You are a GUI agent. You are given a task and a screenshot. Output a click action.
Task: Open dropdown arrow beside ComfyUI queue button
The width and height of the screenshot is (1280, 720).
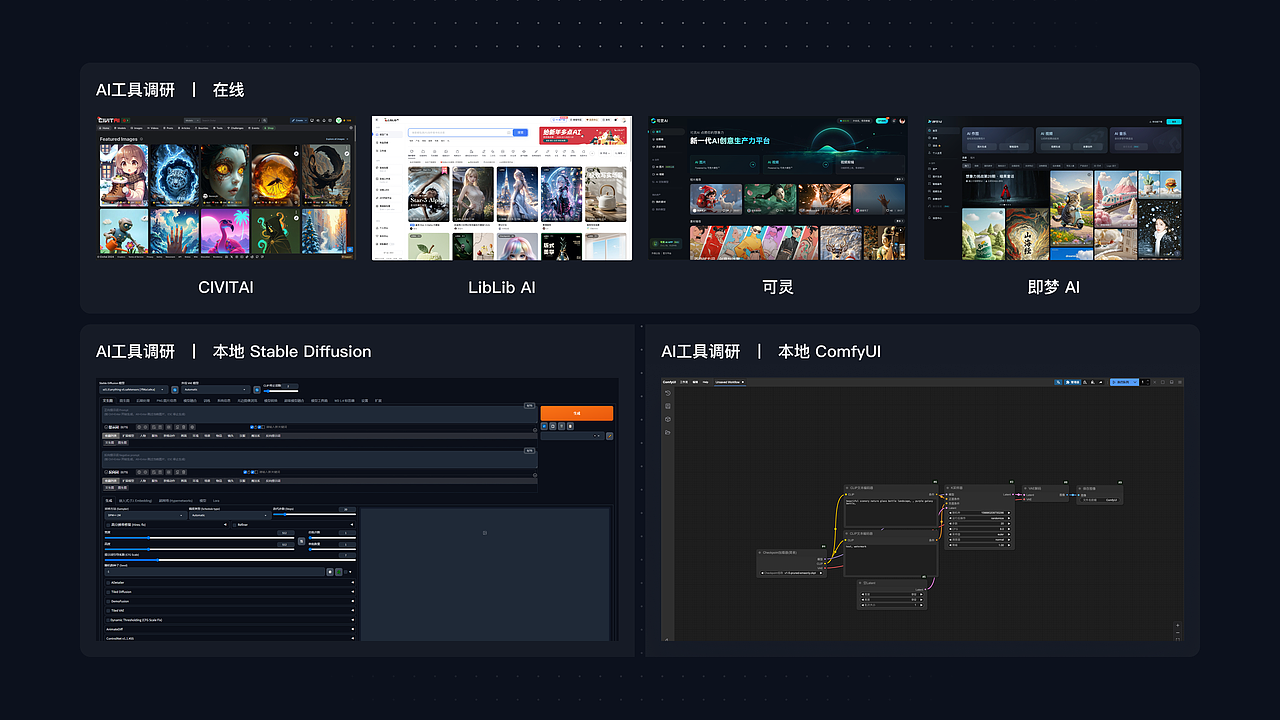pyautogui.click(x=1135, y=382)
